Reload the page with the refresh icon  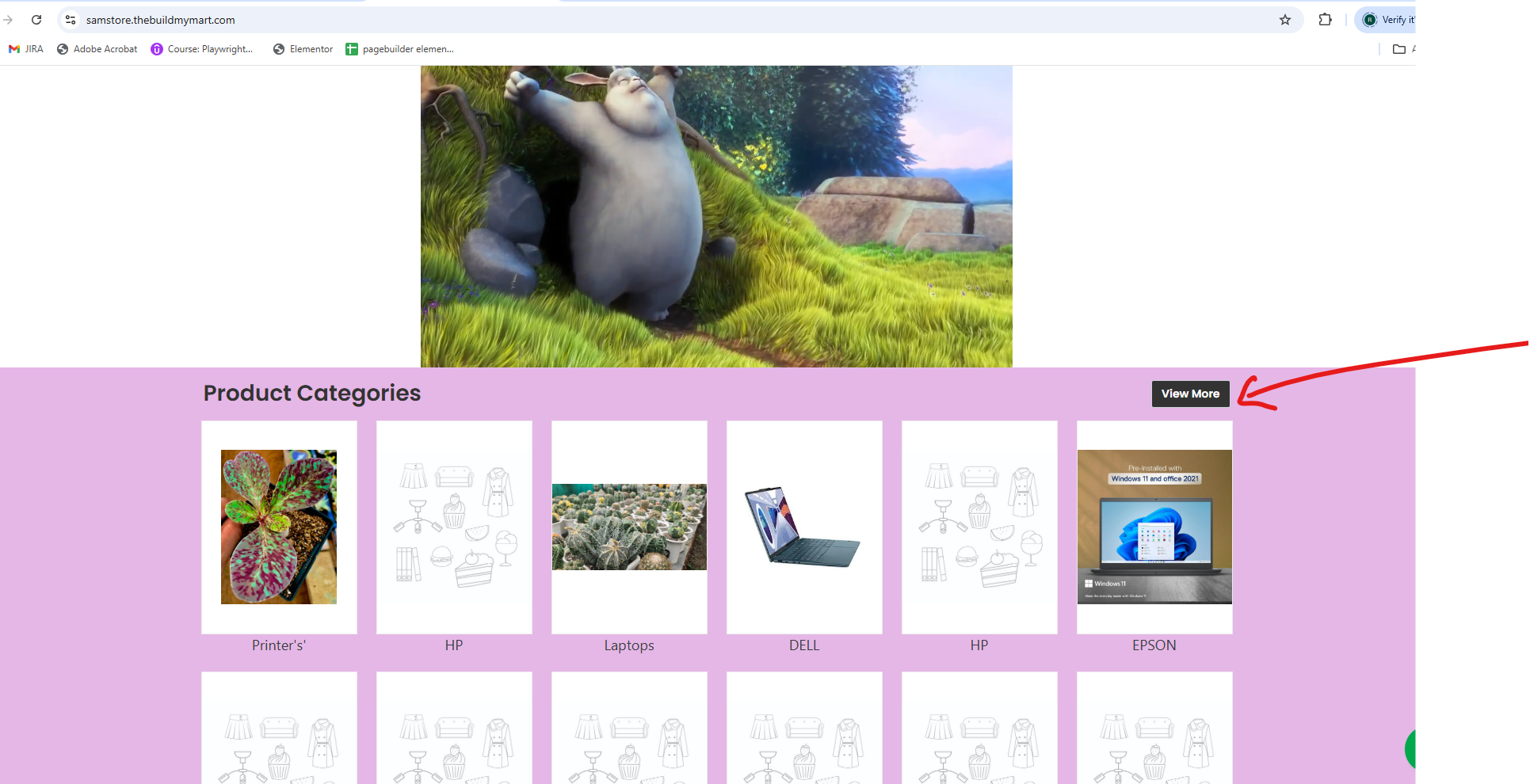(x=36, y=20)
